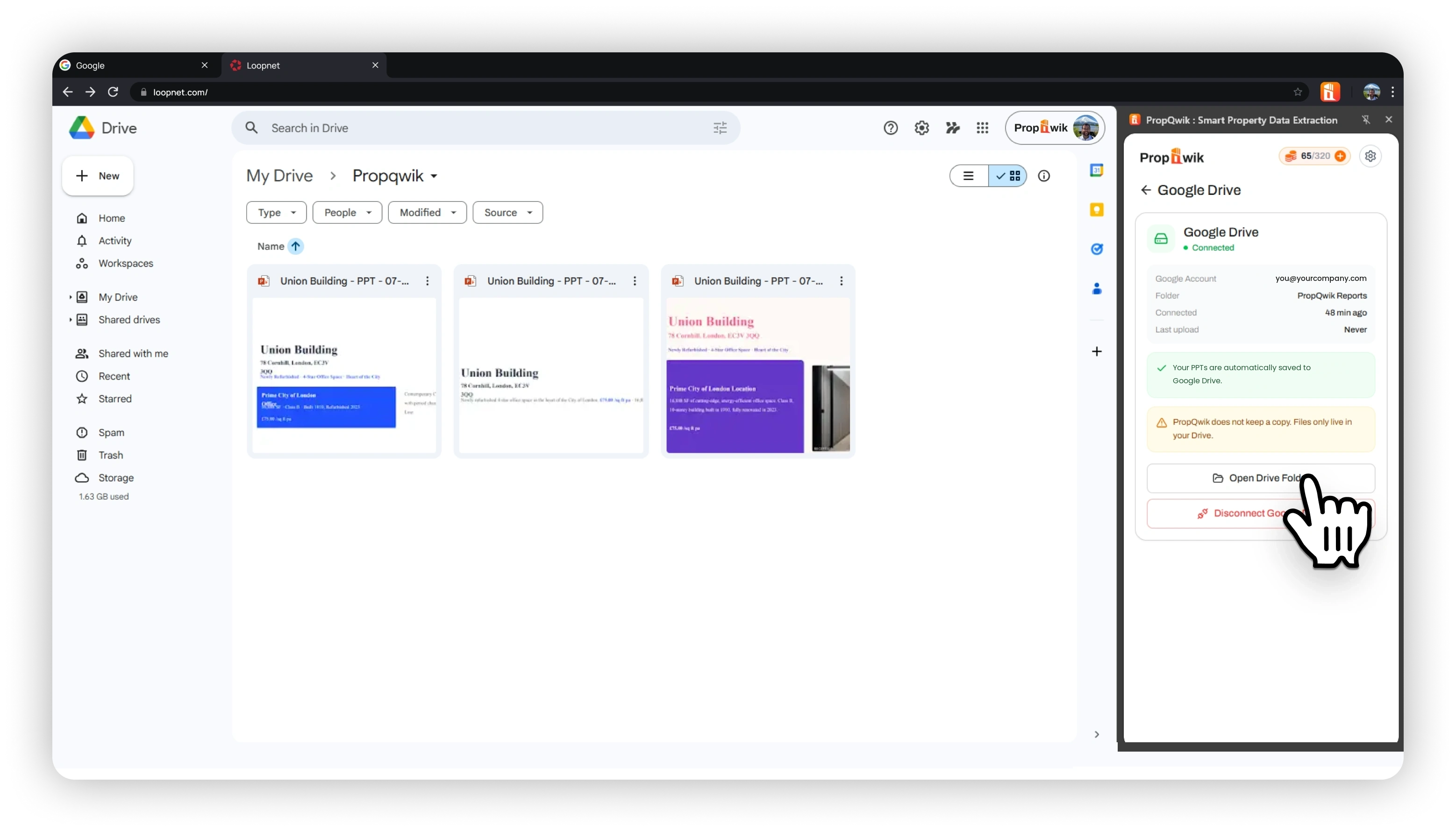Open the purple Union Building PPT thumbnail
The width and height of the screenshot is (1456, 832).
point(758,375)
